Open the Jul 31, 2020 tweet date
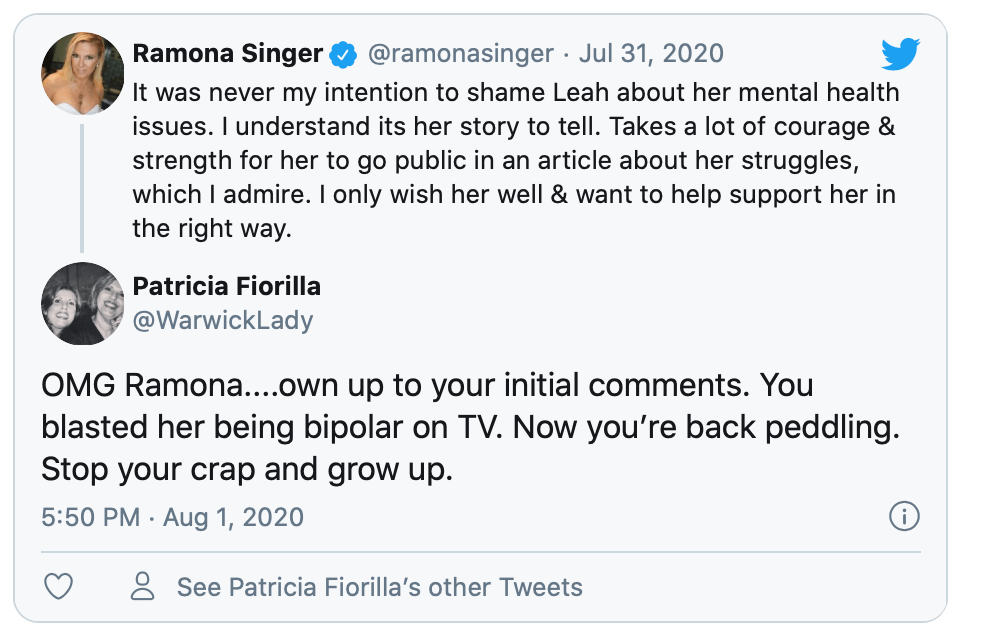 click(x=651, y=54)
